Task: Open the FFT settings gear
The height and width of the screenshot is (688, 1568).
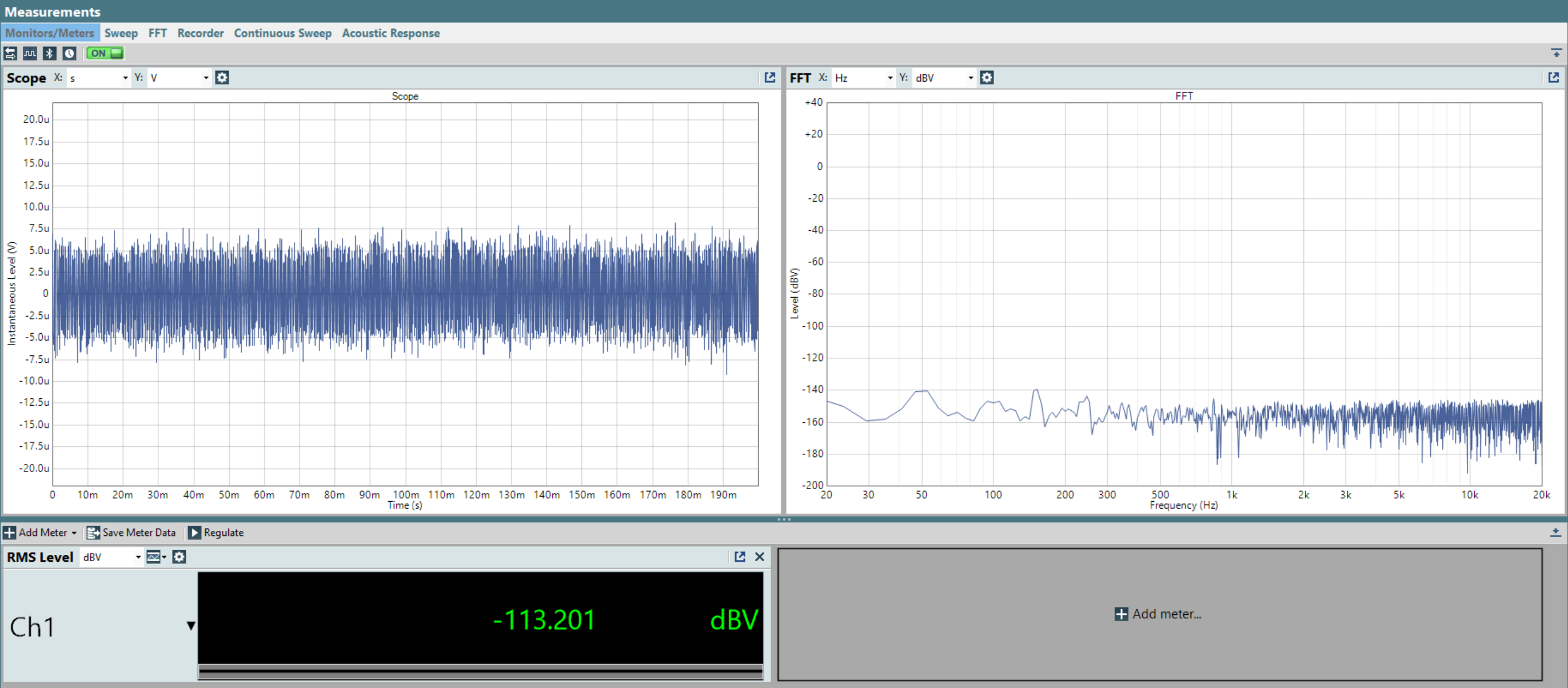Action: [987, 77]
